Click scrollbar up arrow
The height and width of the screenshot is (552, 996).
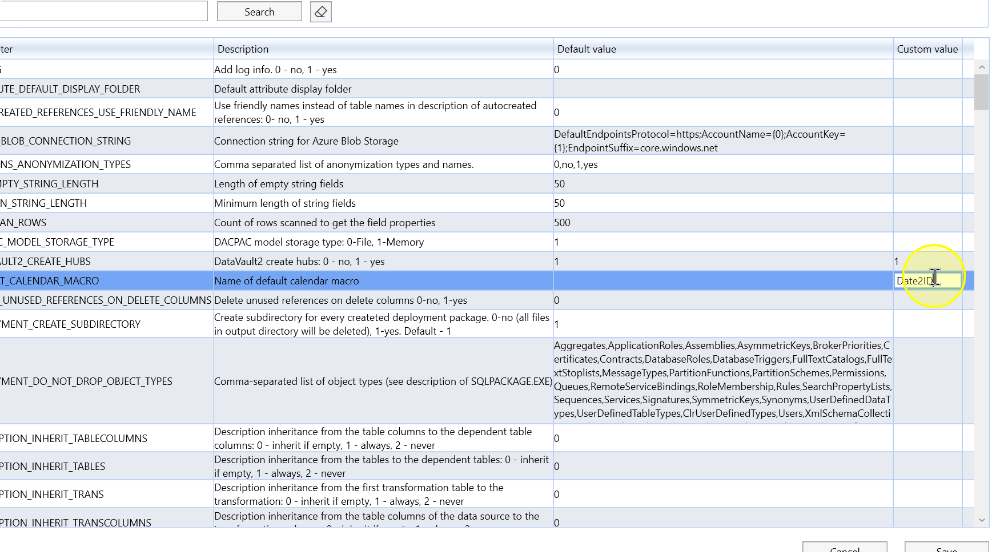tap(981, 67)
